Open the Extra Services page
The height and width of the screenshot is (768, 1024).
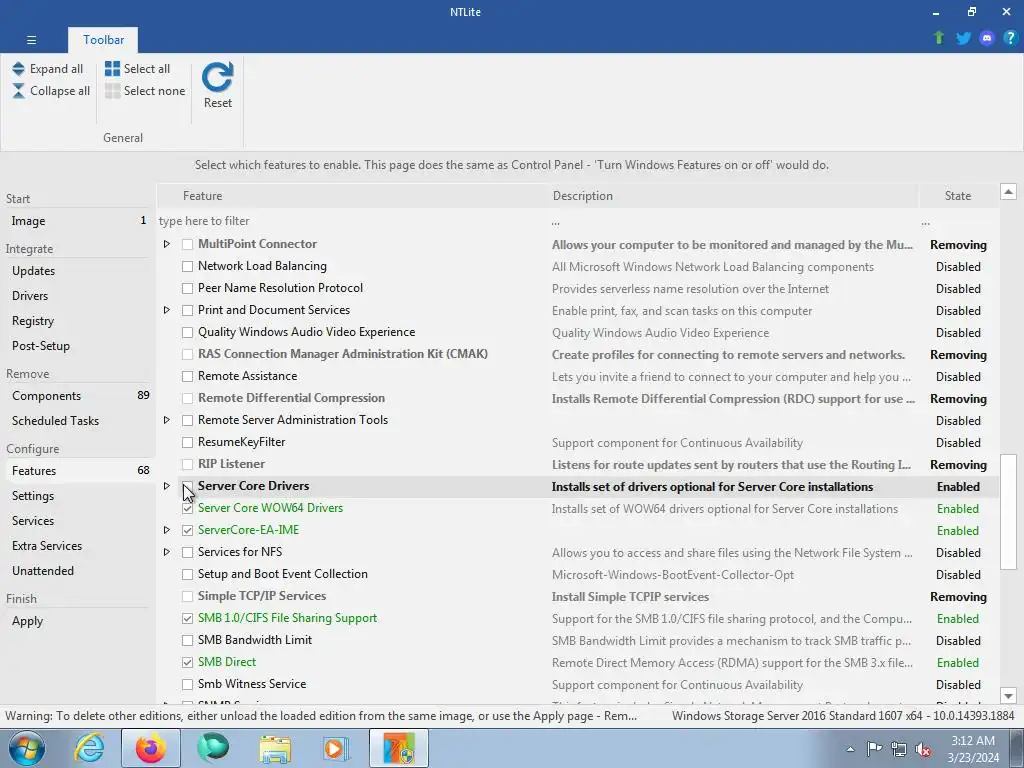click(x=78, y=546)
